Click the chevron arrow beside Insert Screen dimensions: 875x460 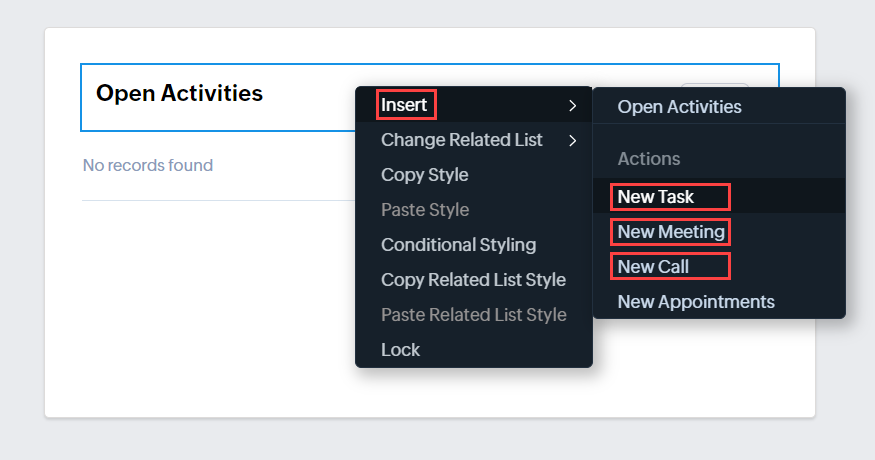[x=572, y=105]
